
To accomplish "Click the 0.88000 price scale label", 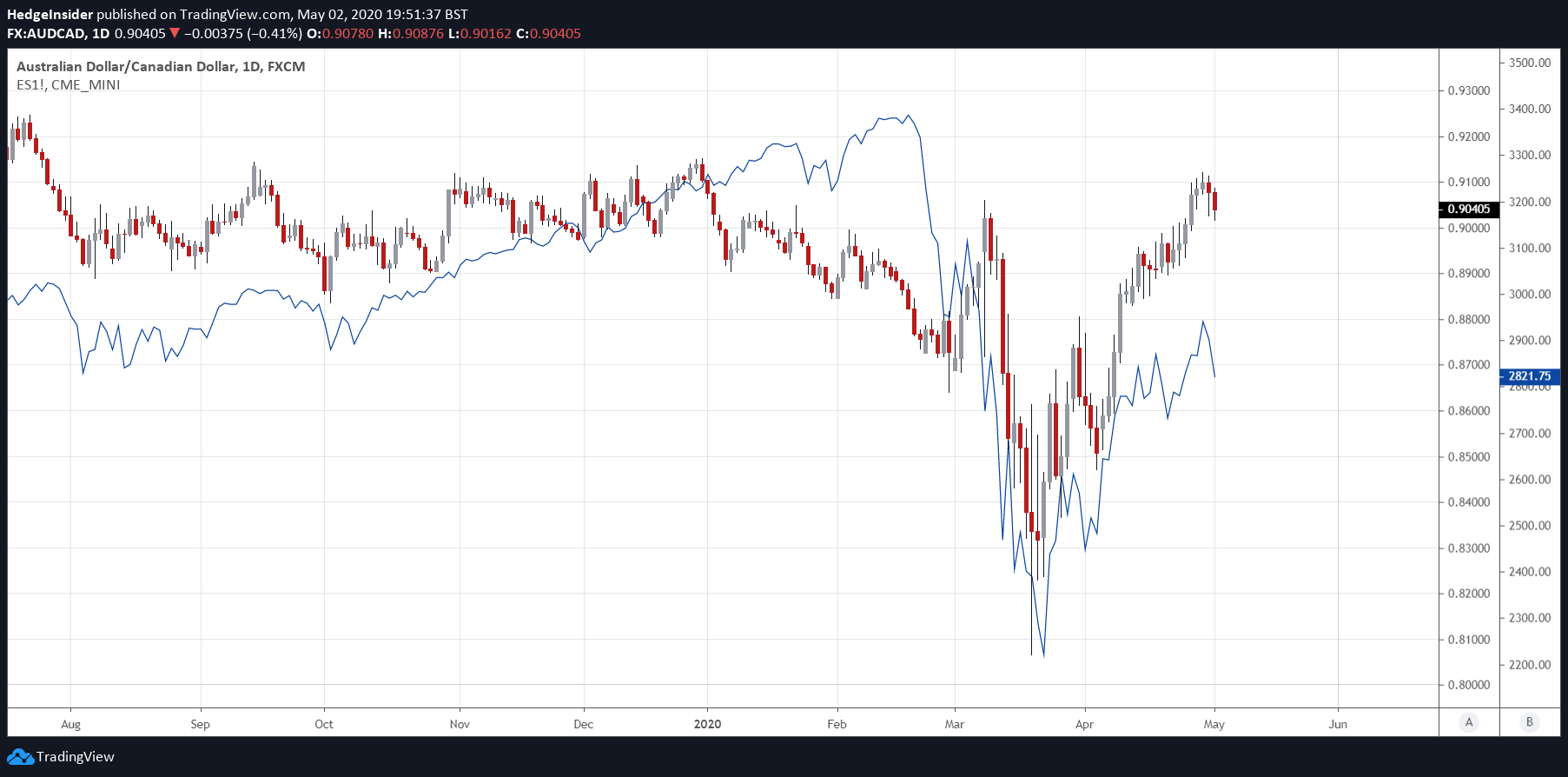I will tap(1469, 320).
